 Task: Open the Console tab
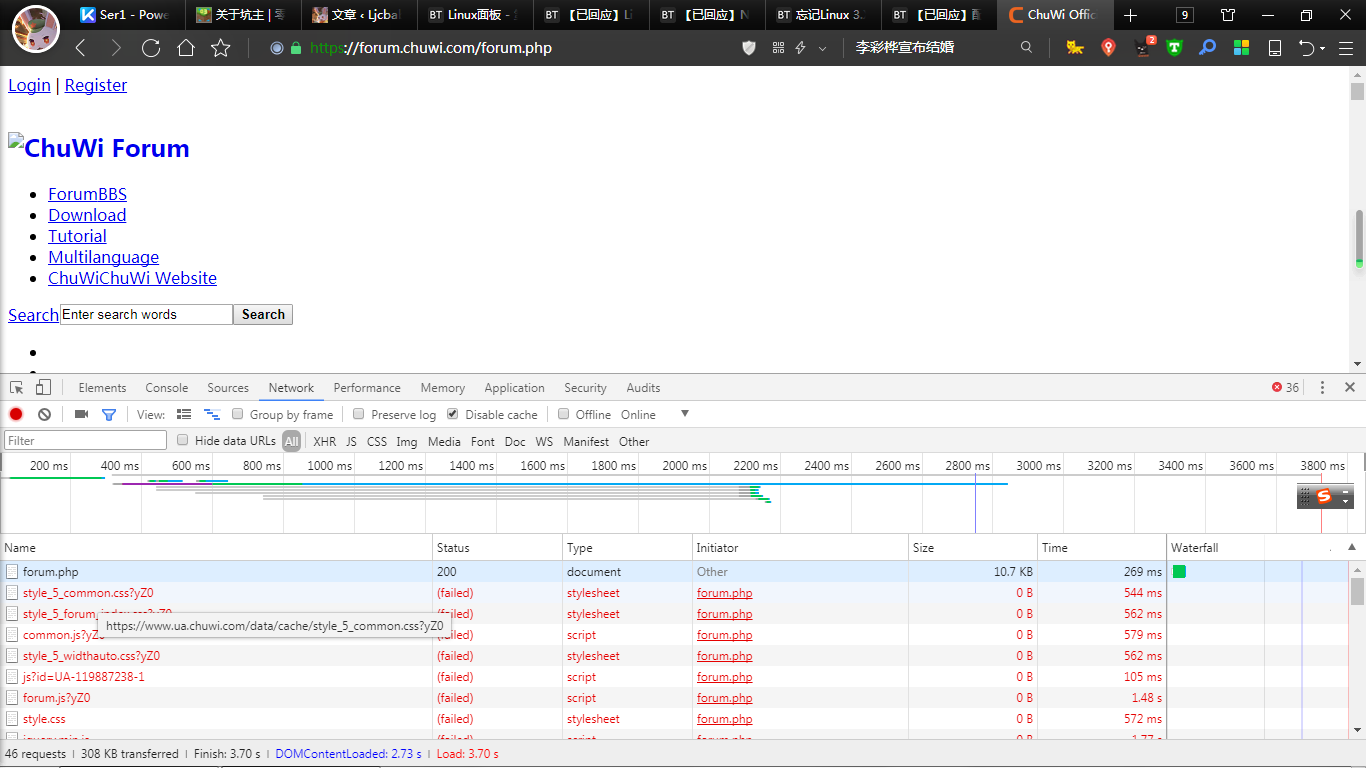167,388
